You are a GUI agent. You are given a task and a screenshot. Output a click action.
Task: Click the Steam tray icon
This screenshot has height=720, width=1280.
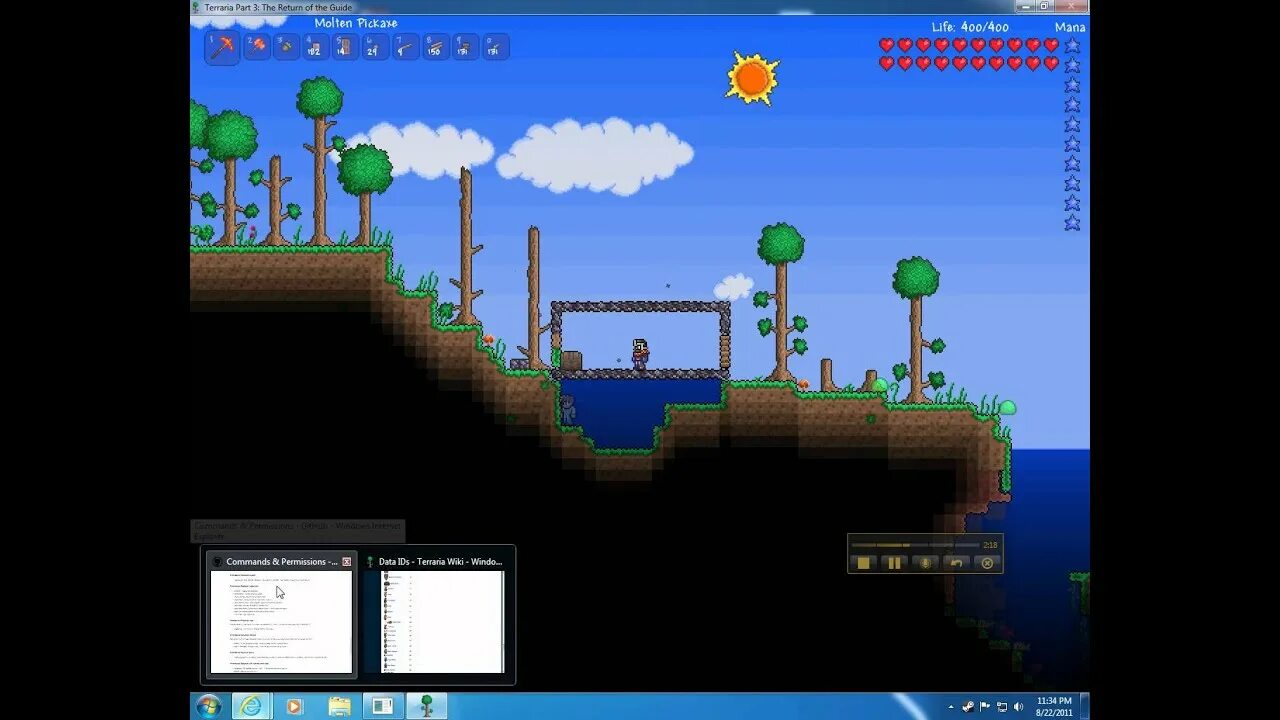(968, 706)
